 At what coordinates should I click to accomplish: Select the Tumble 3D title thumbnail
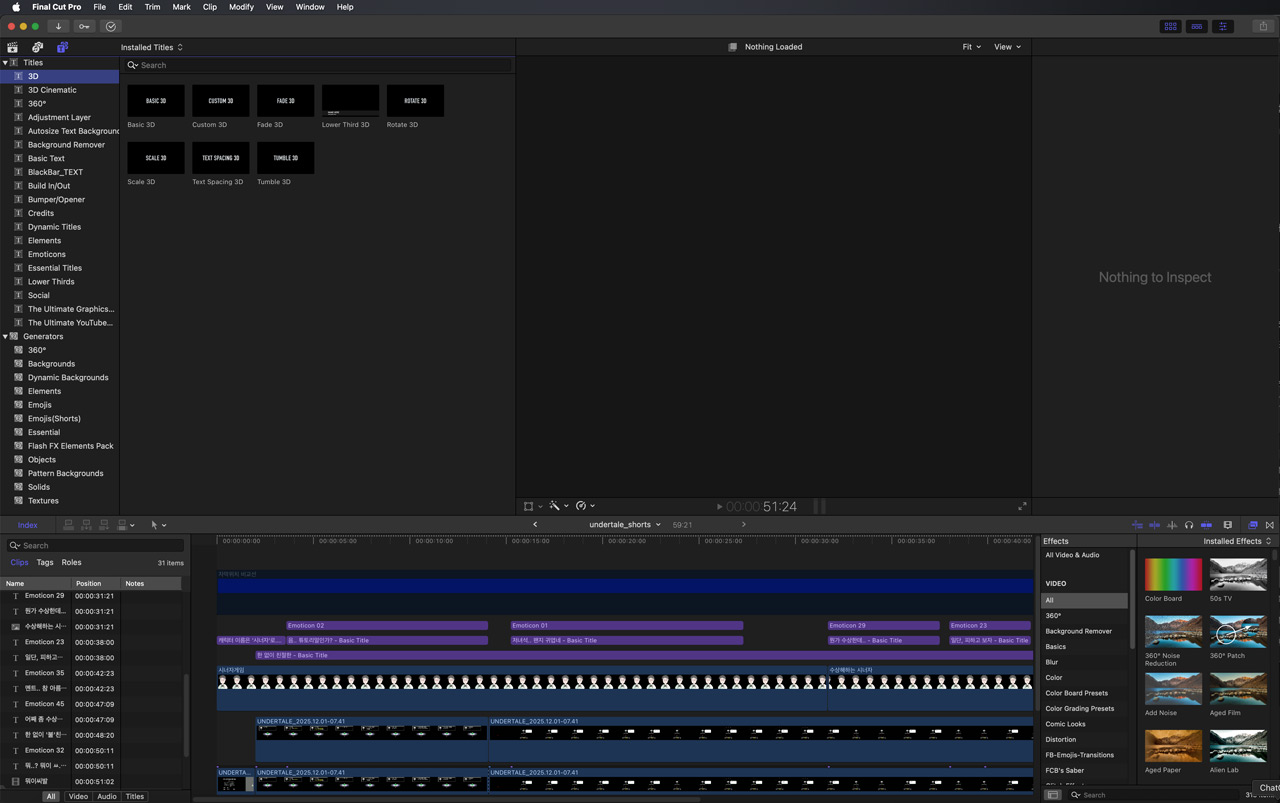285,158
